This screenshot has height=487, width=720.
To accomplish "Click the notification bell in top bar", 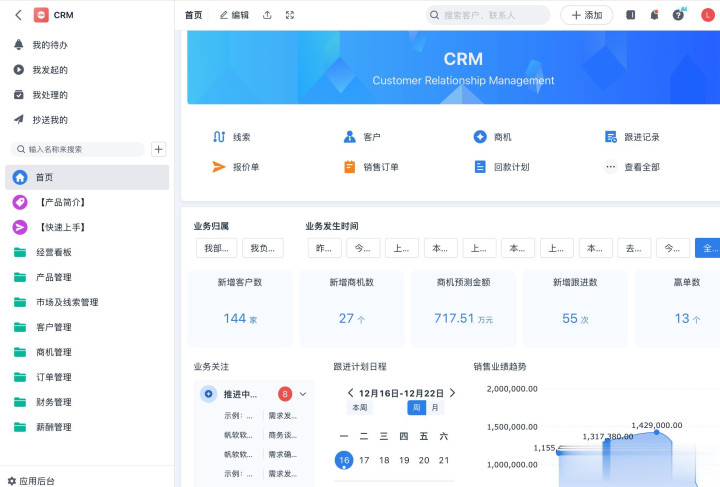I will (654, 15).
